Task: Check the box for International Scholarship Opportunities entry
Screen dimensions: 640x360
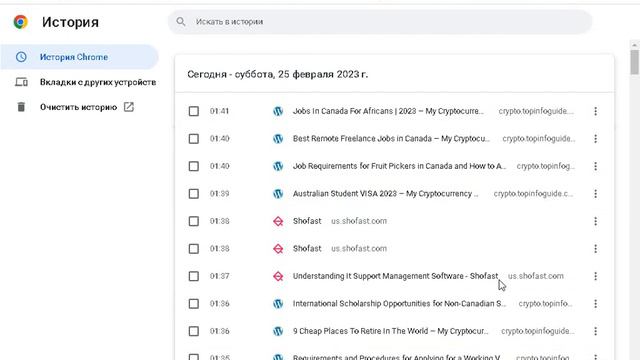Action: (x=194, y=304)
